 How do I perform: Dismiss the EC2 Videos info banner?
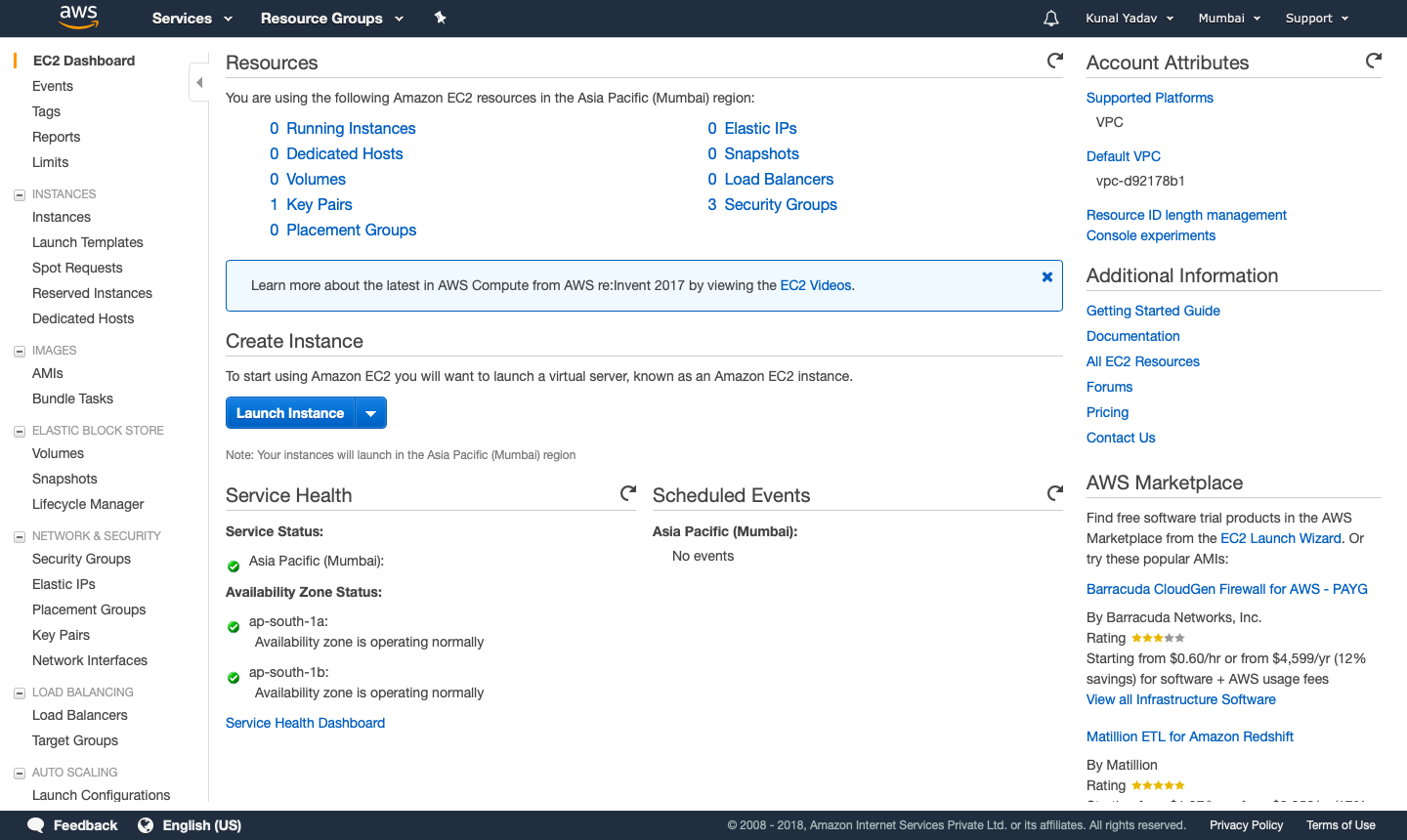click(1047, 277)
